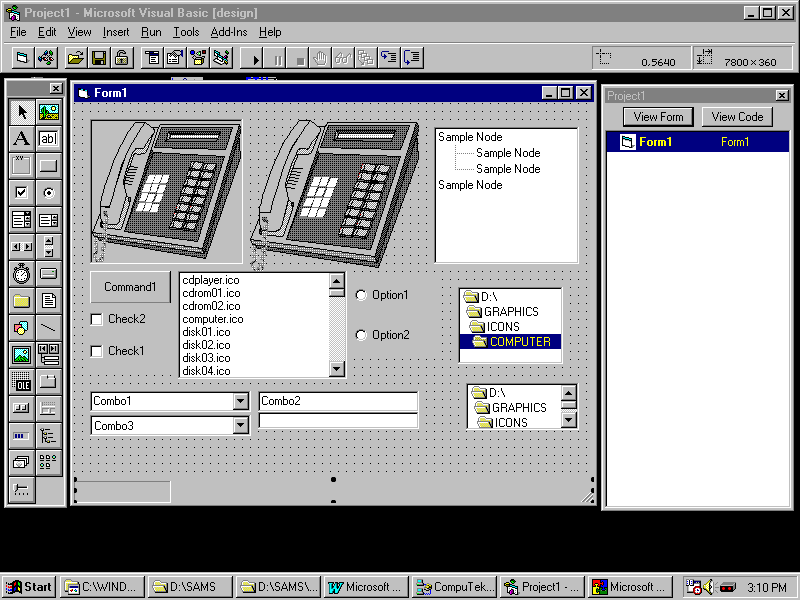Toggle the Check1 checkbox on the form
The height and width of the screenshot is (600, 800).
coord(97,351)
